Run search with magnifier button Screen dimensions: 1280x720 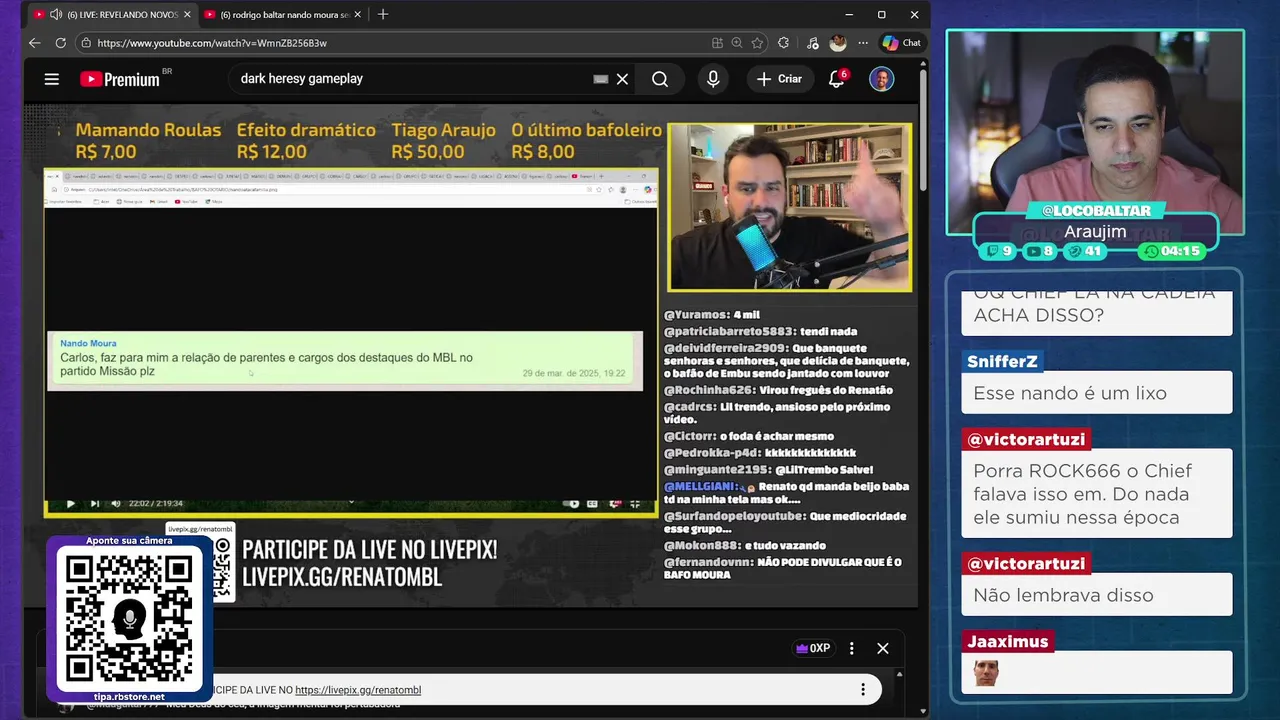point(660,79)
